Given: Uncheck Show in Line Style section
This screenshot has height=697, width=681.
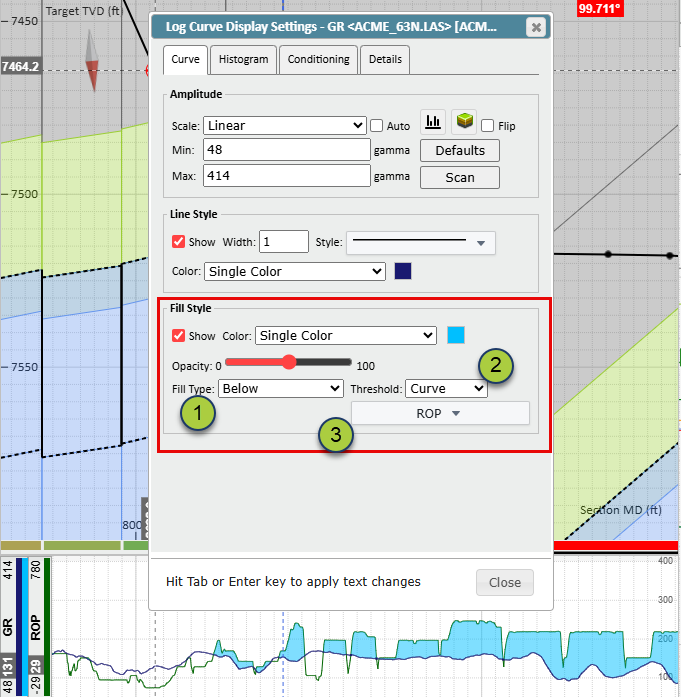Looking at the screenshot, I should pos(178,242).
